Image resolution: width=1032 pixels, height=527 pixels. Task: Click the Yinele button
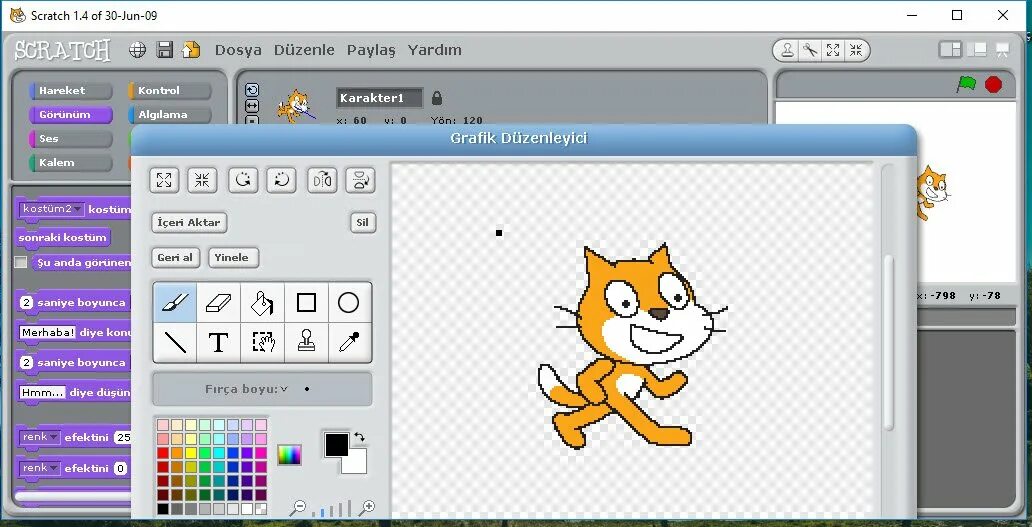[x=233, y=257]
